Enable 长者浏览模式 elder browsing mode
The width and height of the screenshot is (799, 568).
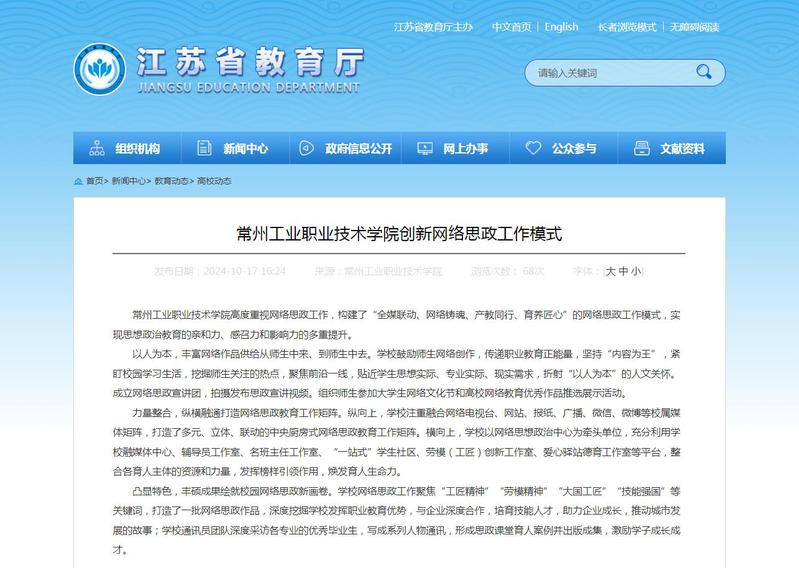click(x=627, y=27)
